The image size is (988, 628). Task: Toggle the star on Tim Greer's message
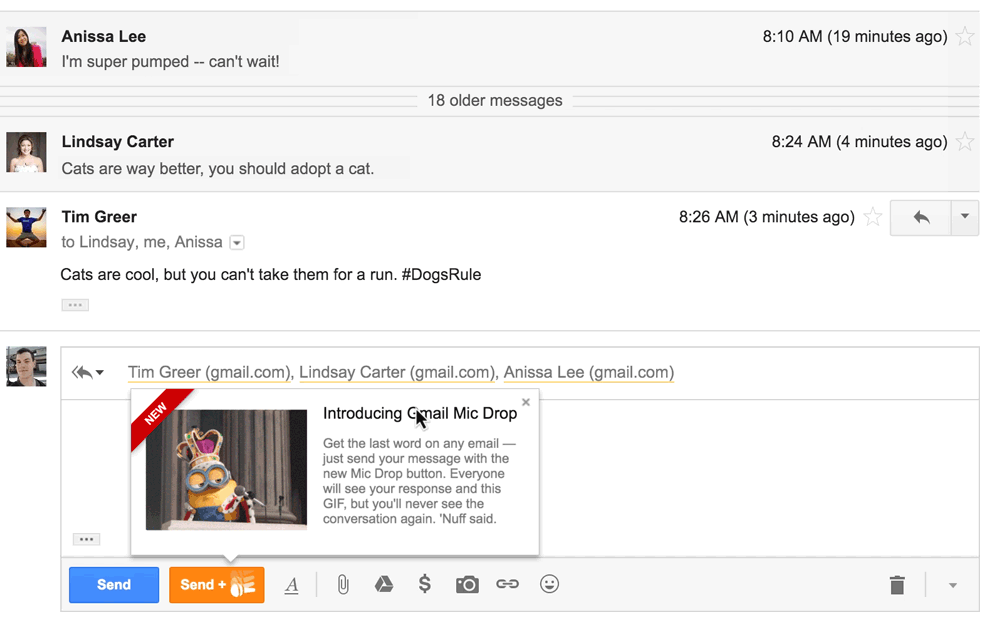(x=873, y=217)
